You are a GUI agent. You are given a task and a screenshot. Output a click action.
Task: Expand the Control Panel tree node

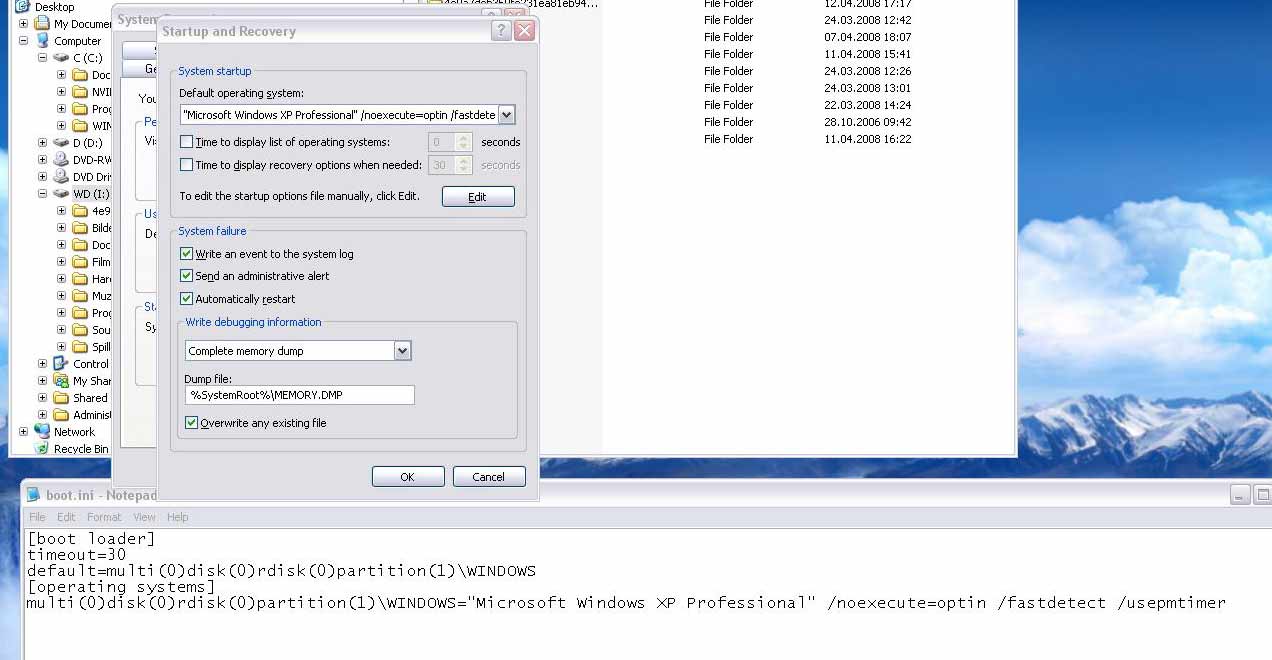click(x=42, y=364)
